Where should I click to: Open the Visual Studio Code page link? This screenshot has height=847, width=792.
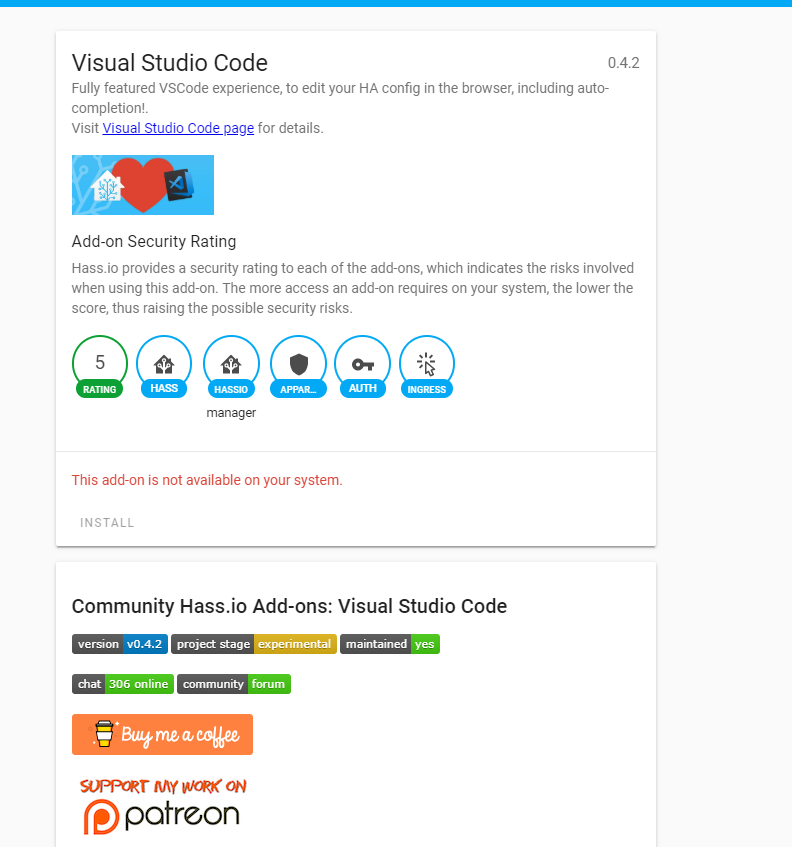click(177, 127)
